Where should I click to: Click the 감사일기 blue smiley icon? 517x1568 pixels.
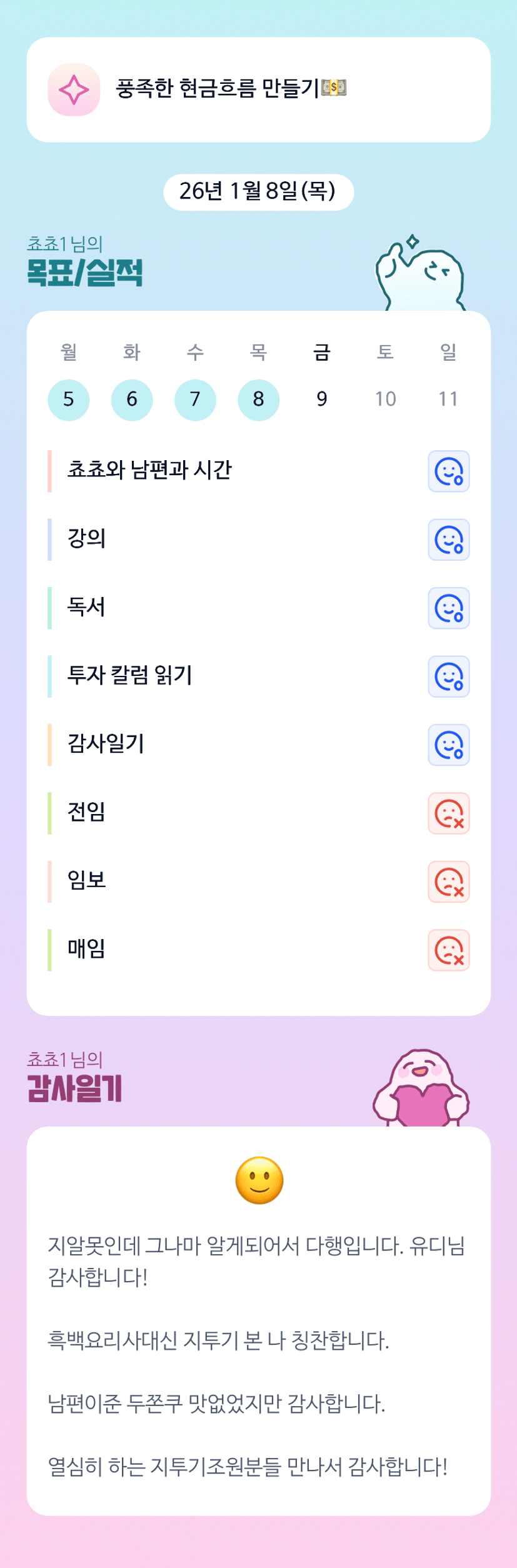pos(448,745)
